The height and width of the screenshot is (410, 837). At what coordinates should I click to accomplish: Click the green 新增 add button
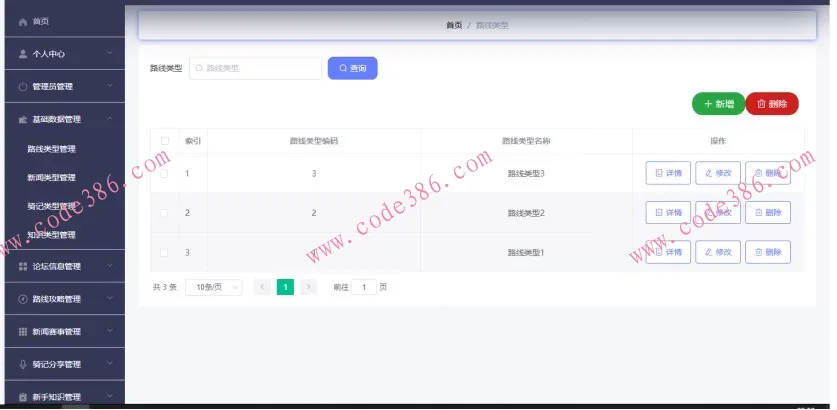coord(718,104)
